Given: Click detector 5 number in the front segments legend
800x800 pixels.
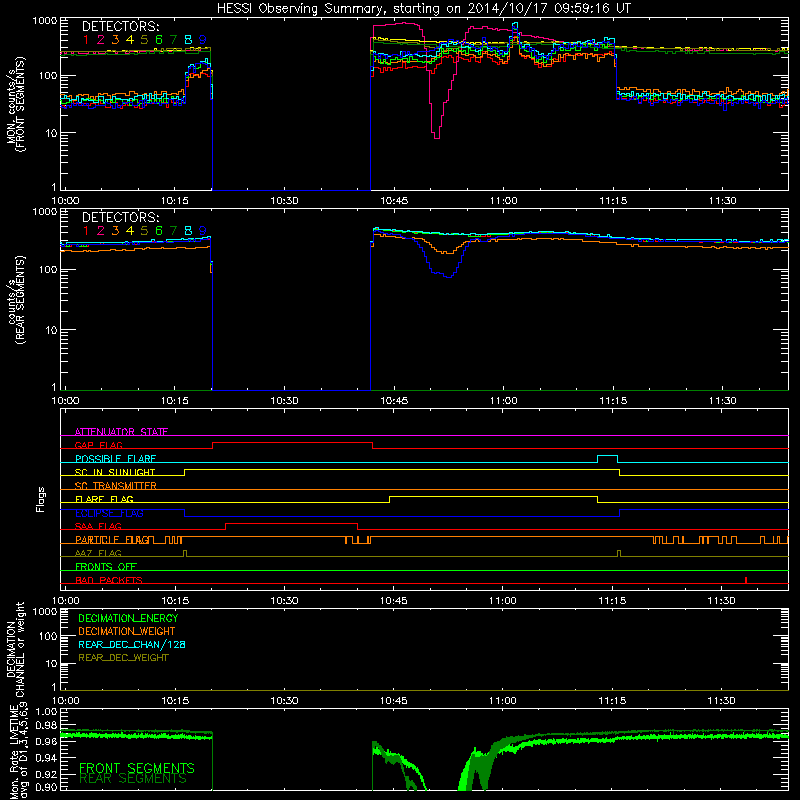Looking at the screenshot, I should click(144, 39).
